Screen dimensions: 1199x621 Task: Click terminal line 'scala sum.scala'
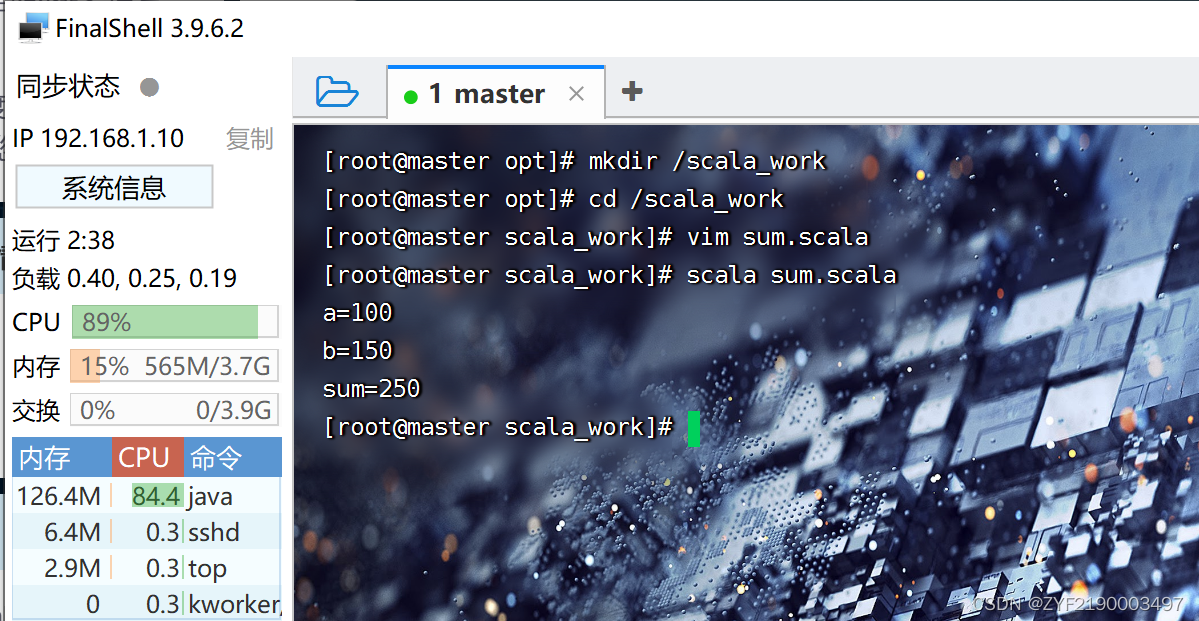(x=791, y=275)
